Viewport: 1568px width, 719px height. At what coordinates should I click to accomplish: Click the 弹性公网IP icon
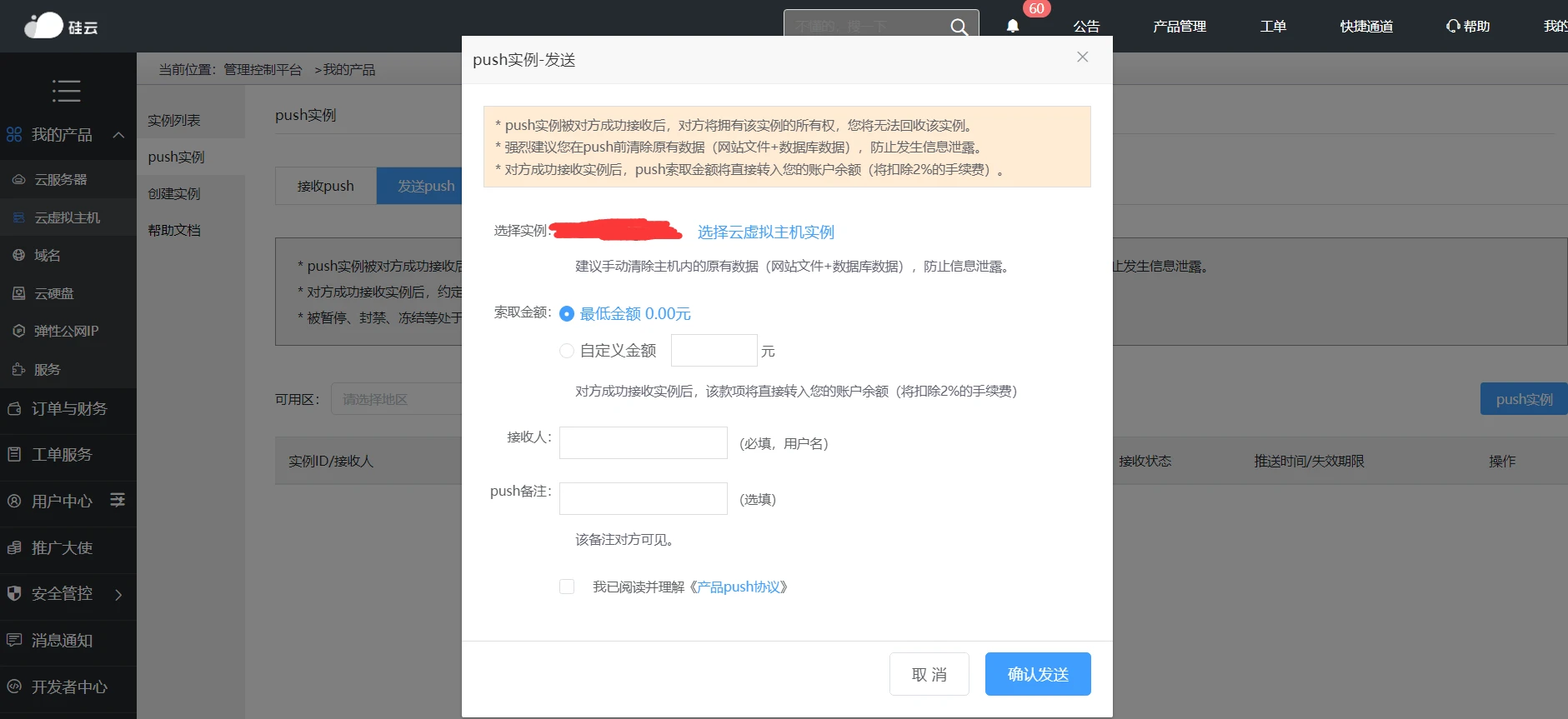(x=18, y=331)
